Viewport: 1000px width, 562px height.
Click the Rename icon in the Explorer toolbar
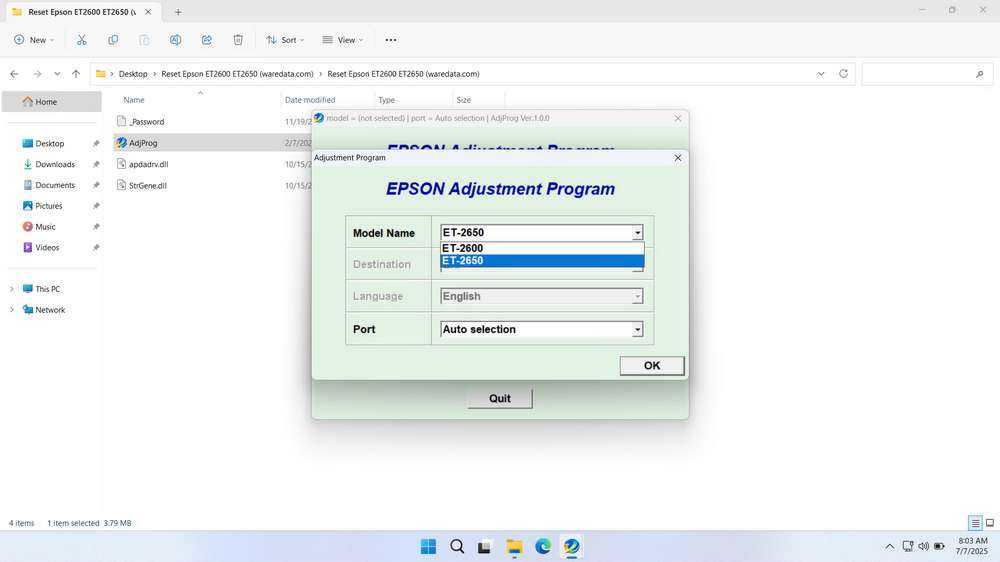coord(175,40)
